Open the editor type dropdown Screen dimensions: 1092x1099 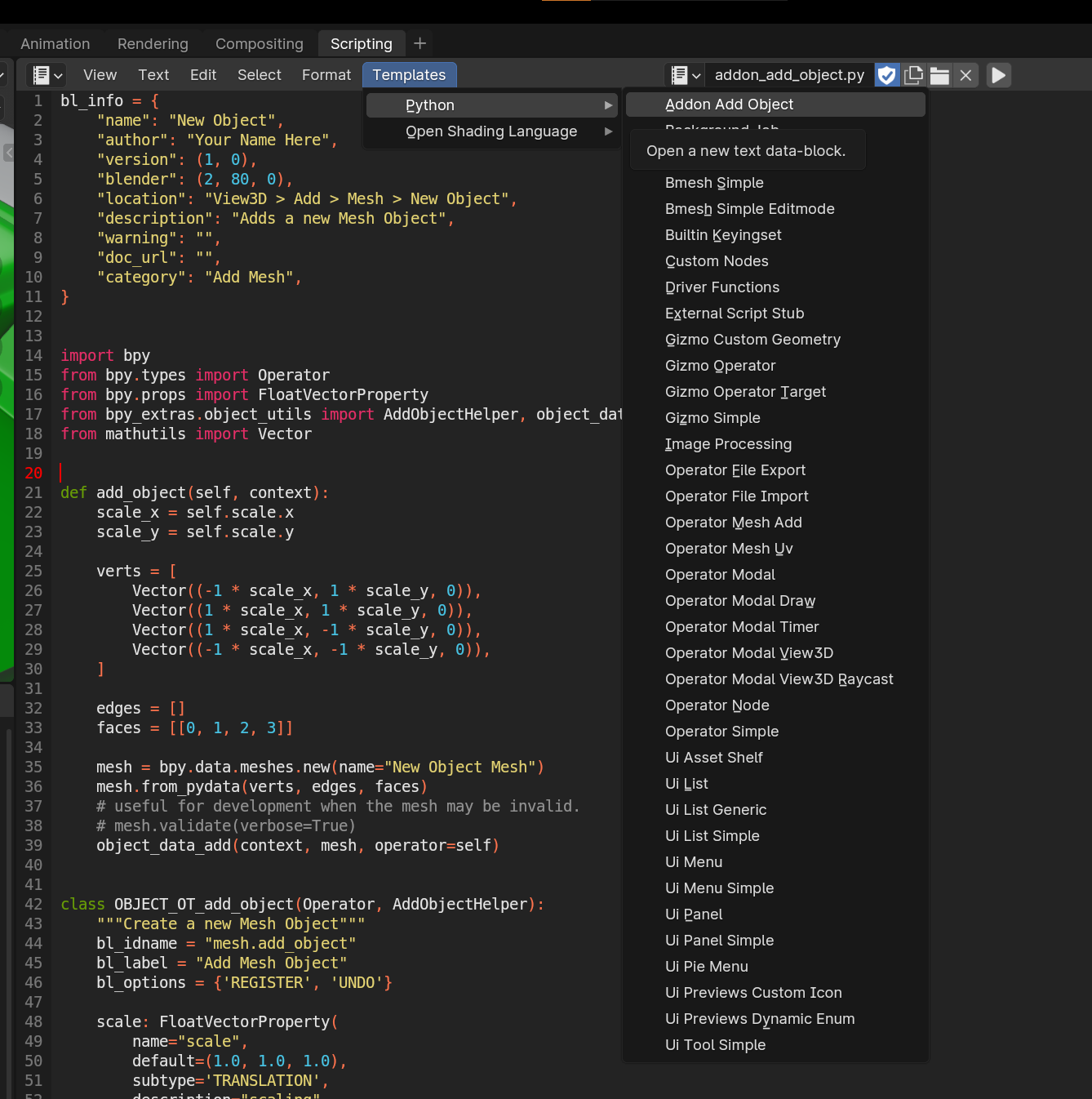tap(47, 75)
